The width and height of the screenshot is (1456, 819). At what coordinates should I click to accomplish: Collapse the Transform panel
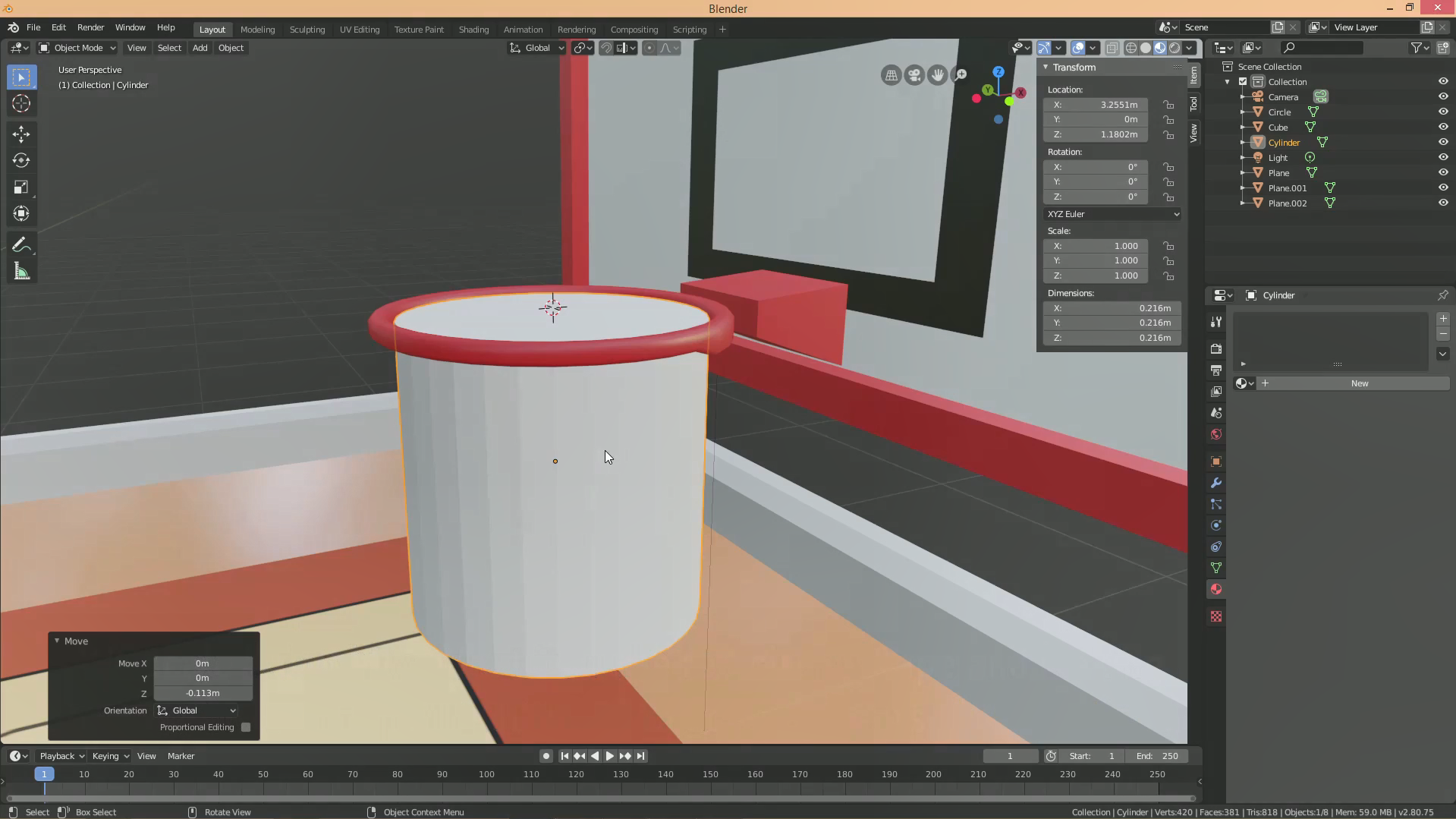1046,68
